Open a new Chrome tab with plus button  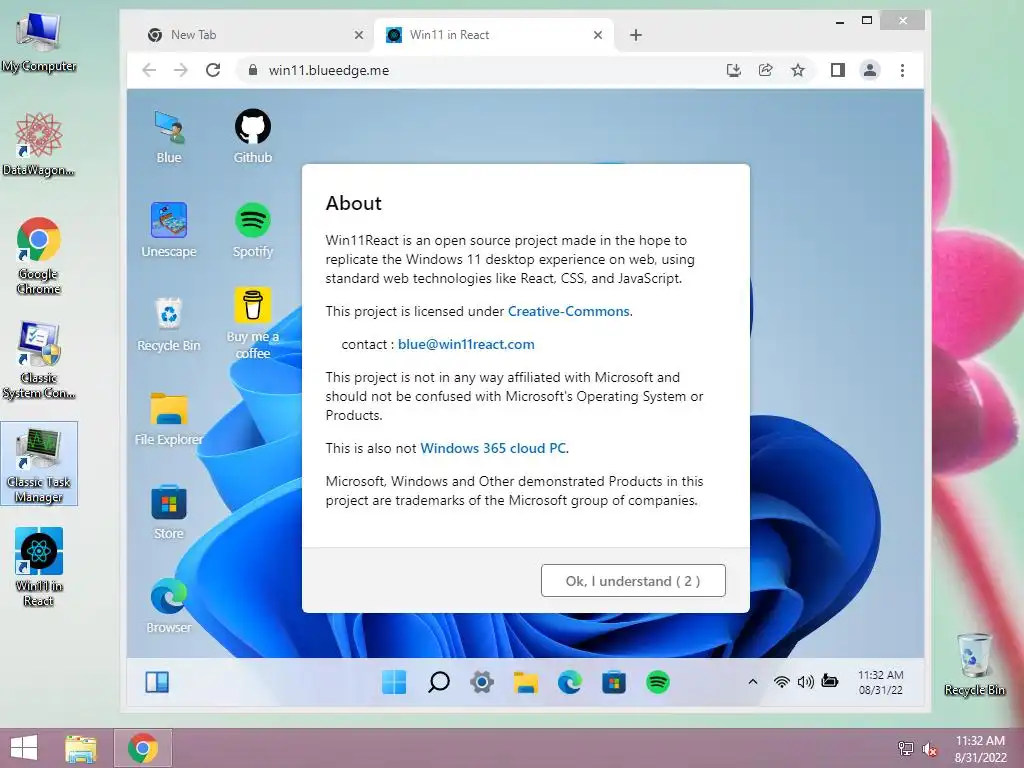pyautogui.click(x=635, y=35)
